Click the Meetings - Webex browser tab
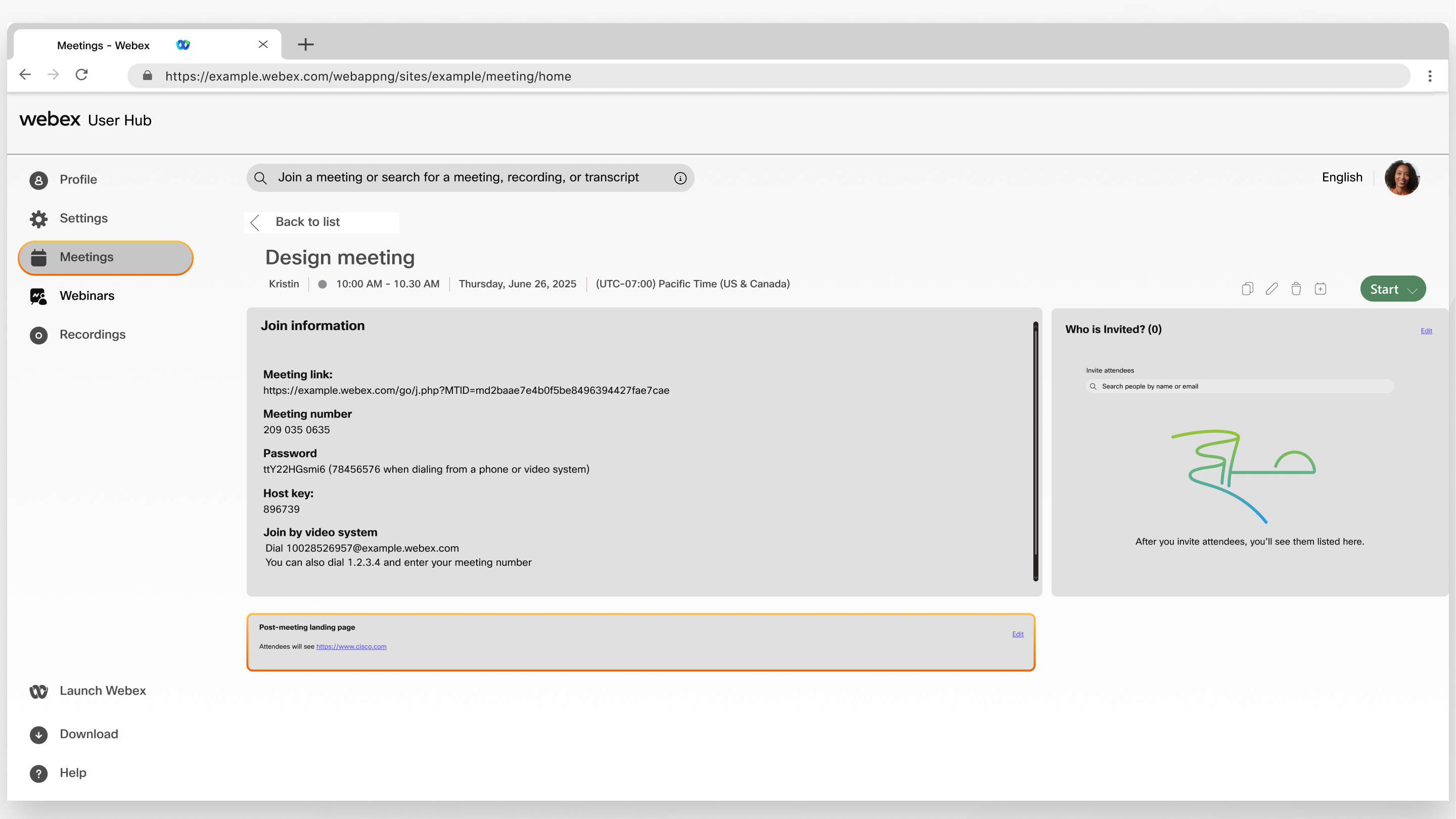This screenshot has height=819, width=1456. pyautogui.click(x=147, y=44)
